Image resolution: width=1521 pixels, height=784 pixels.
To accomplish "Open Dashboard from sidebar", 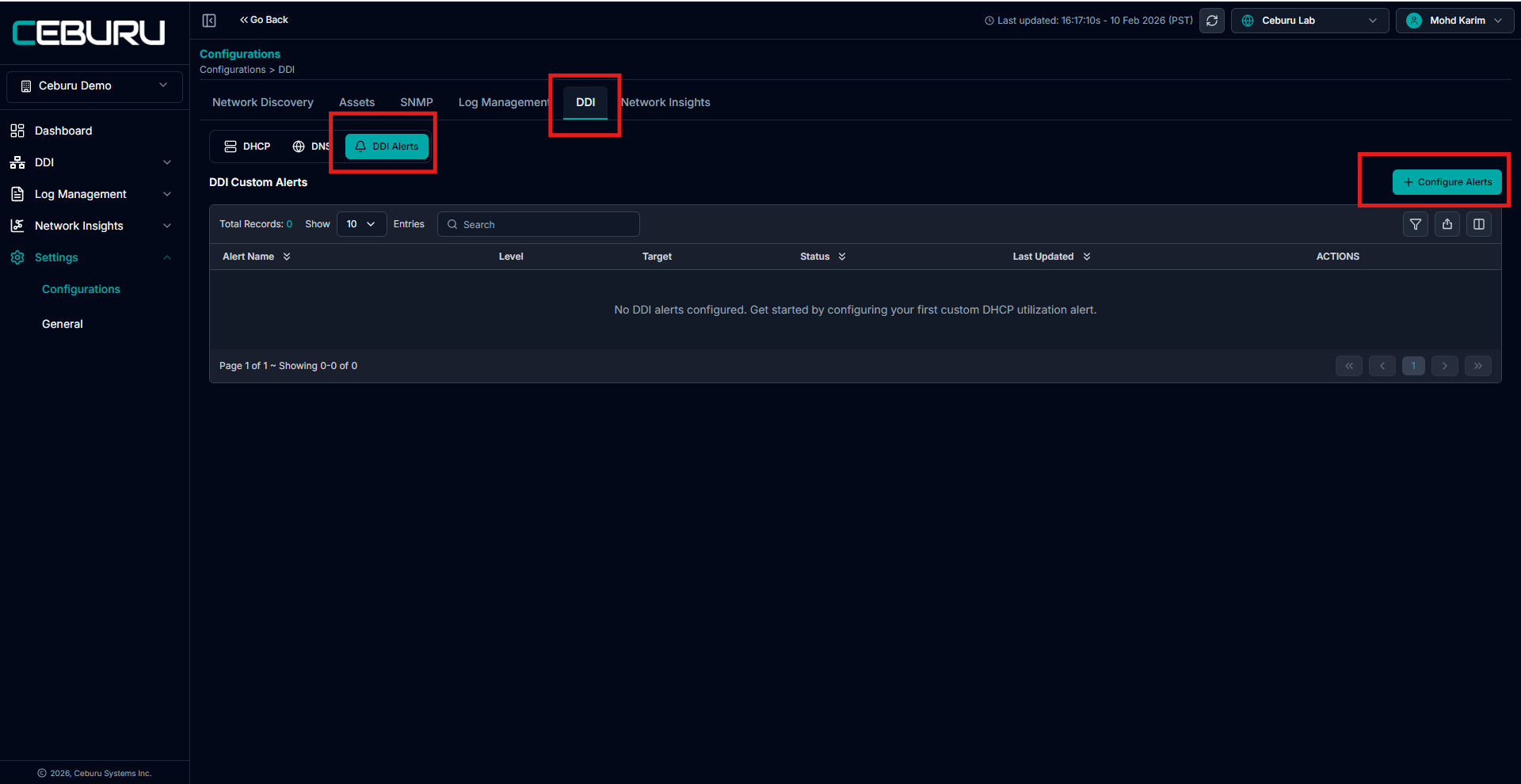I will pyautogui.click(x=63, y=131).
